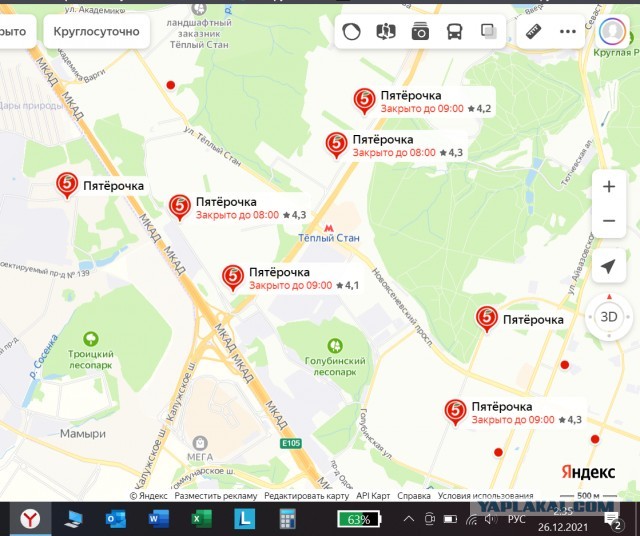Open the © Яндекс link
The image size is (640, 536).
(x=149, y=496)
